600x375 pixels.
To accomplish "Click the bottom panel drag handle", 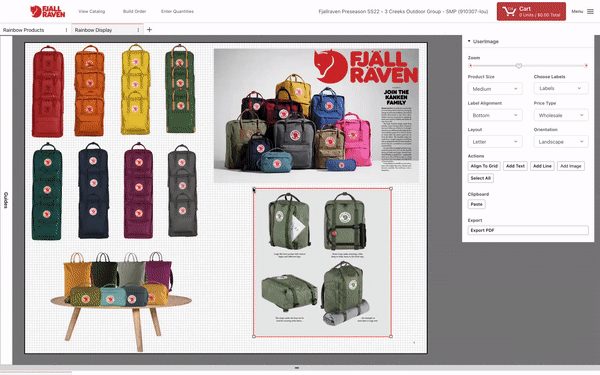I will click(297, 368).
